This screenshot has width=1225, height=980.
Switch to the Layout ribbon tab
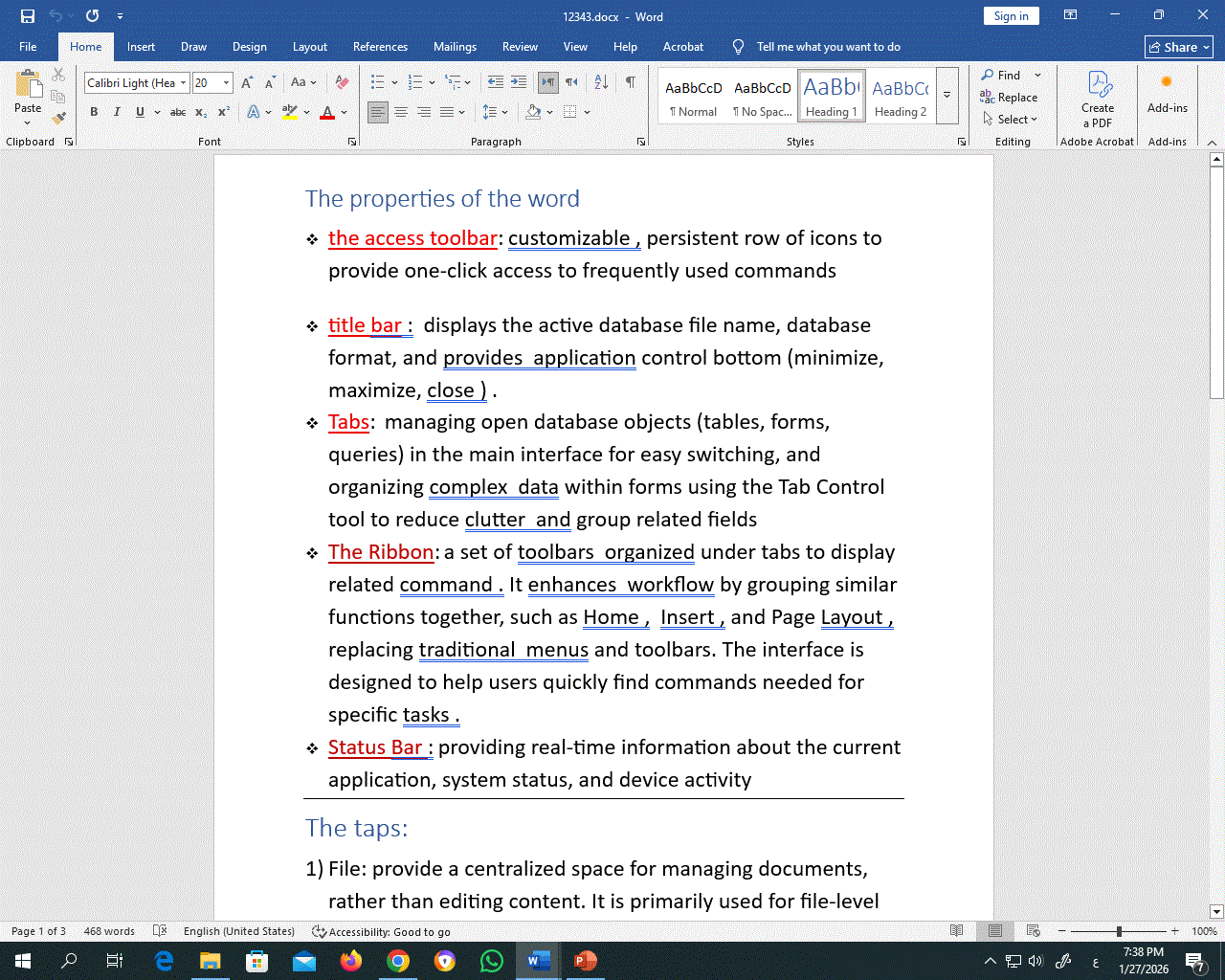point(309,47)
